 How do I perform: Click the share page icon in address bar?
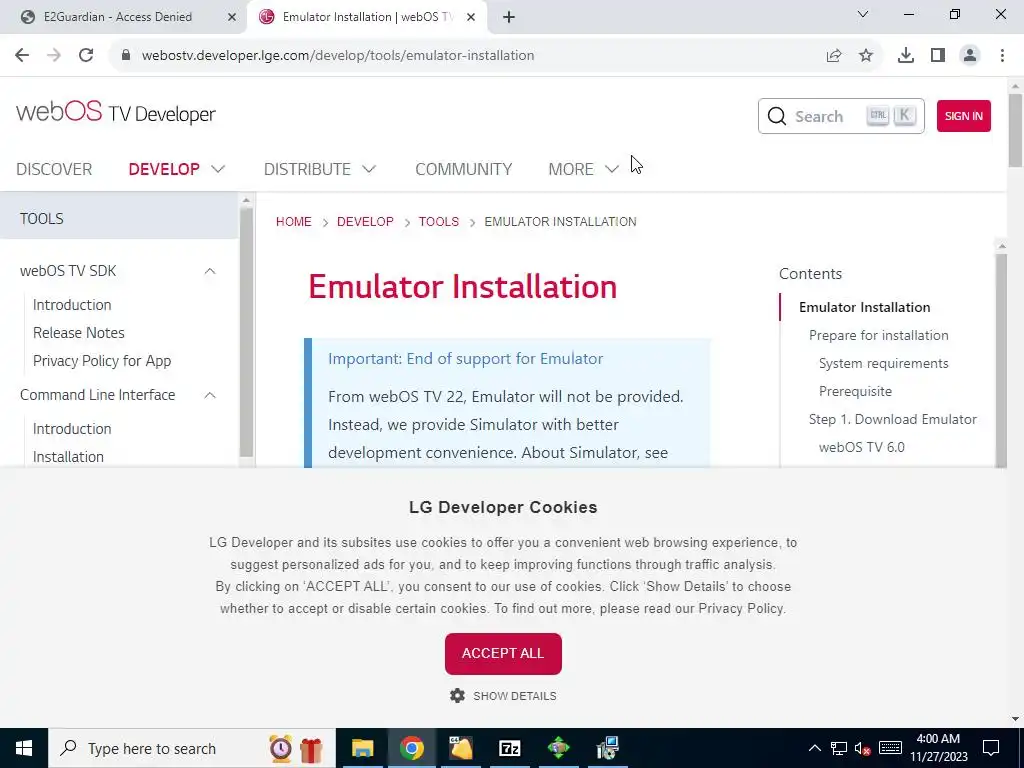pyautogui.click(x=834, y=56)
